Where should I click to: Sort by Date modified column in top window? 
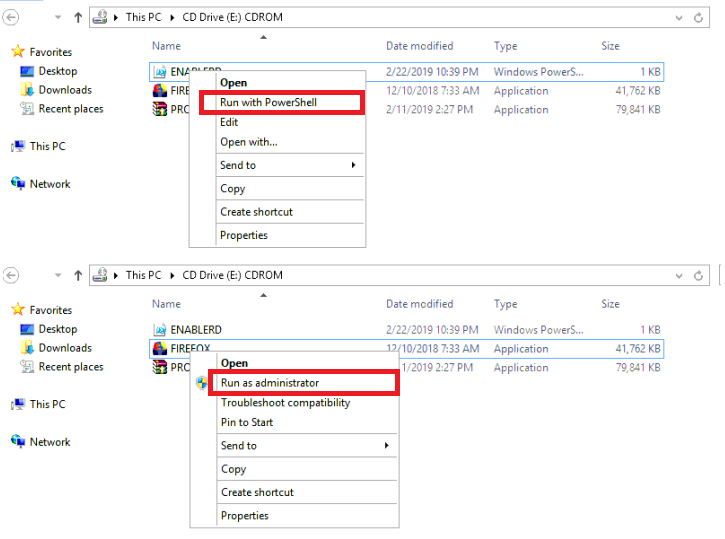419,46
